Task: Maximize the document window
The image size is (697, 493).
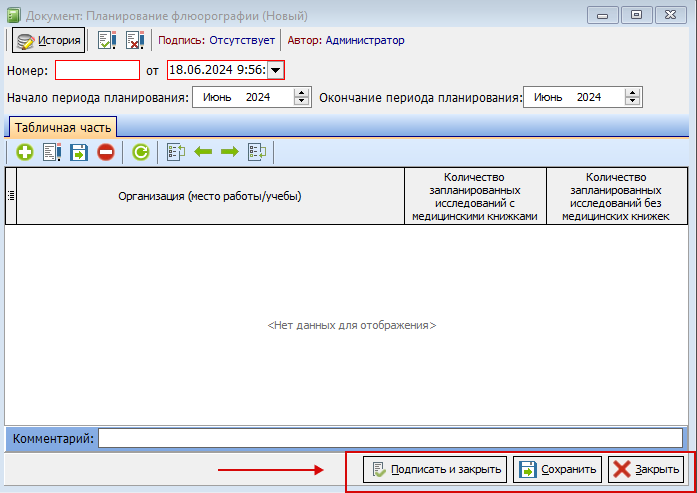Action: (636, 15)
